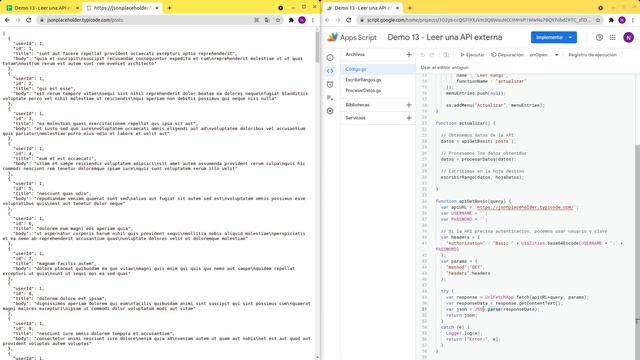Open Project Settings gear in sidebar

(330, 111)
